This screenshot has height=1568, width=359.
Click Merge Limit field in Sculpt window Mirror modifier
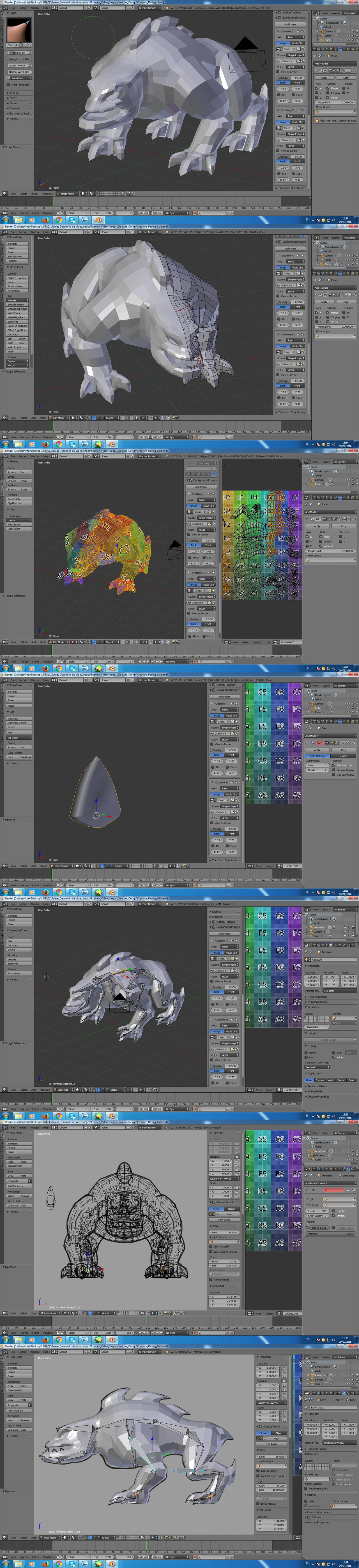(x=336, y=102)
